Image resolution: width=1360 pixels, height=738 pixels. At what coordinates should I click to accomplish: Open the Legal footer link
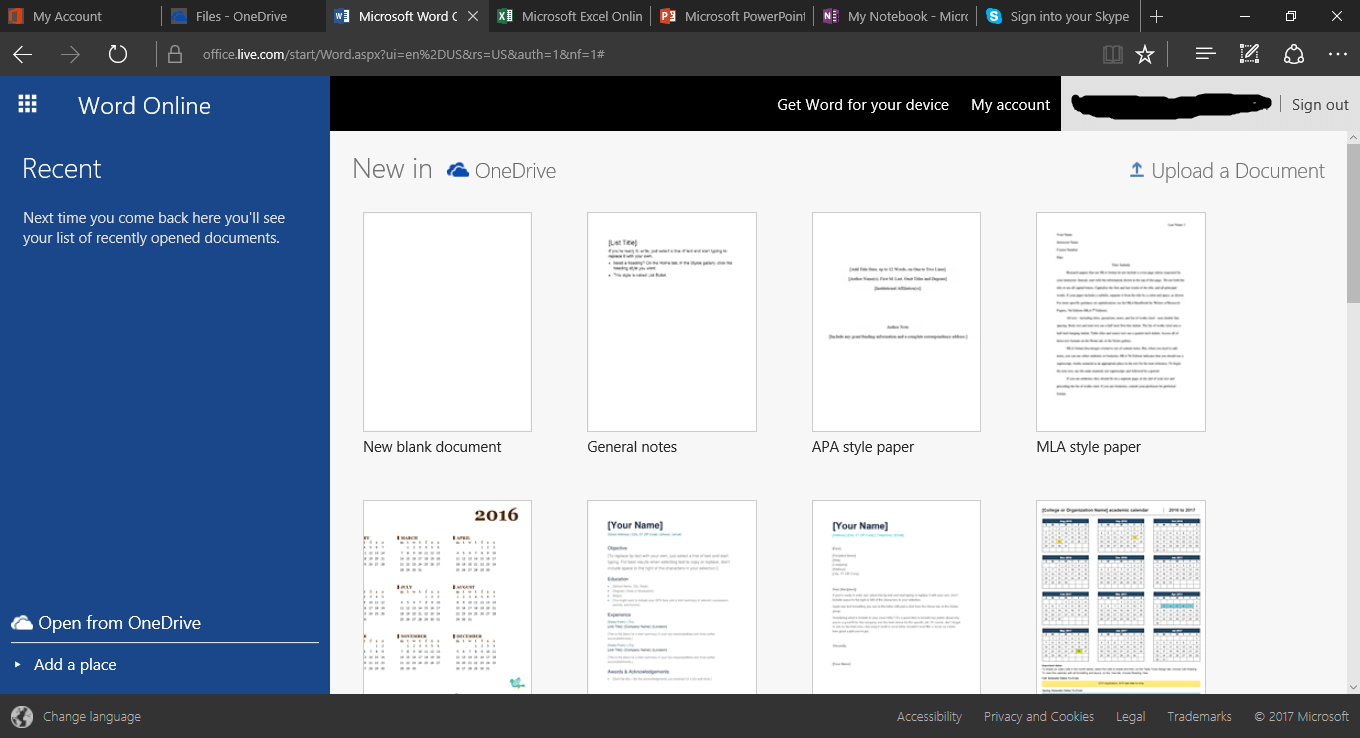[1131, 716]
